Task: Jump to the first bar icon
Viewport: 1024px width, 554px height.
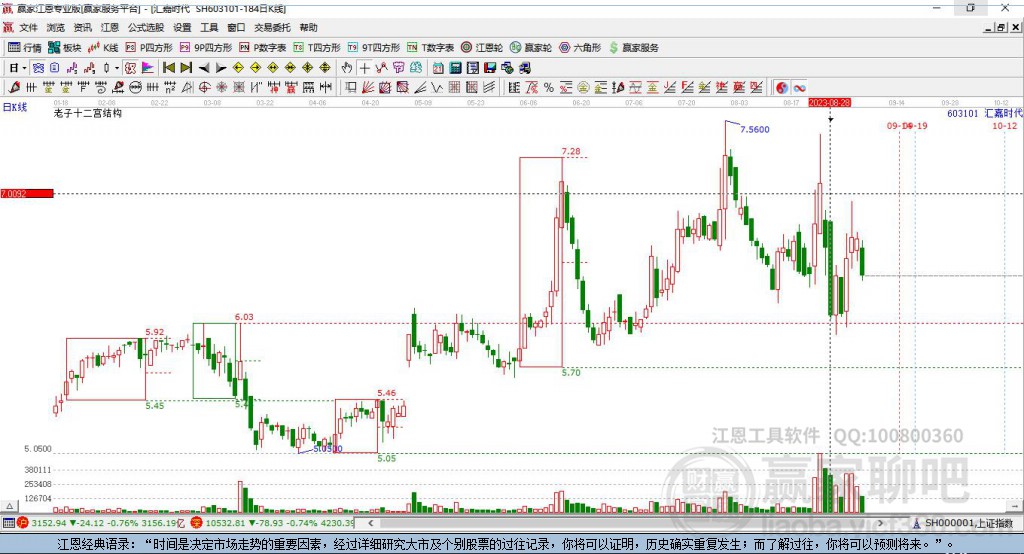Action: [x=168, y=68]
